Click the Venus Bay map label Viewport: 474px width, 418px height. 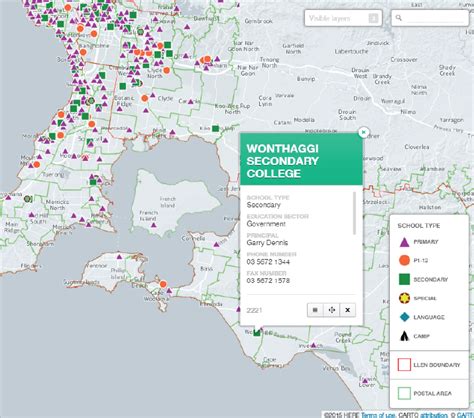336,368
